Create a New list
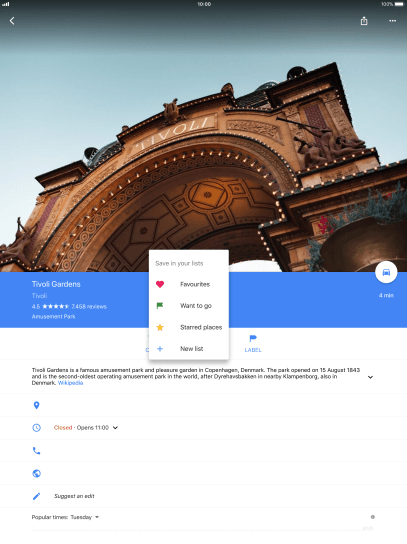 coord(189,349)
